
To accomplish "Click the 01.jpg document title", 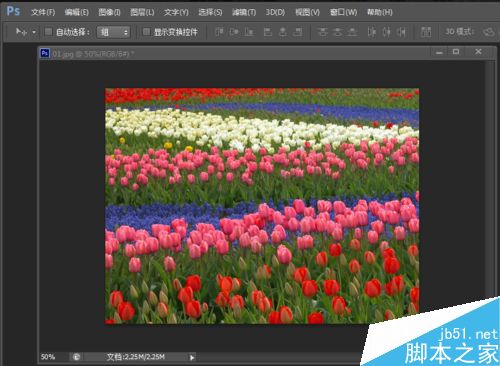I will pyautogui.click(x=93, y=53).
